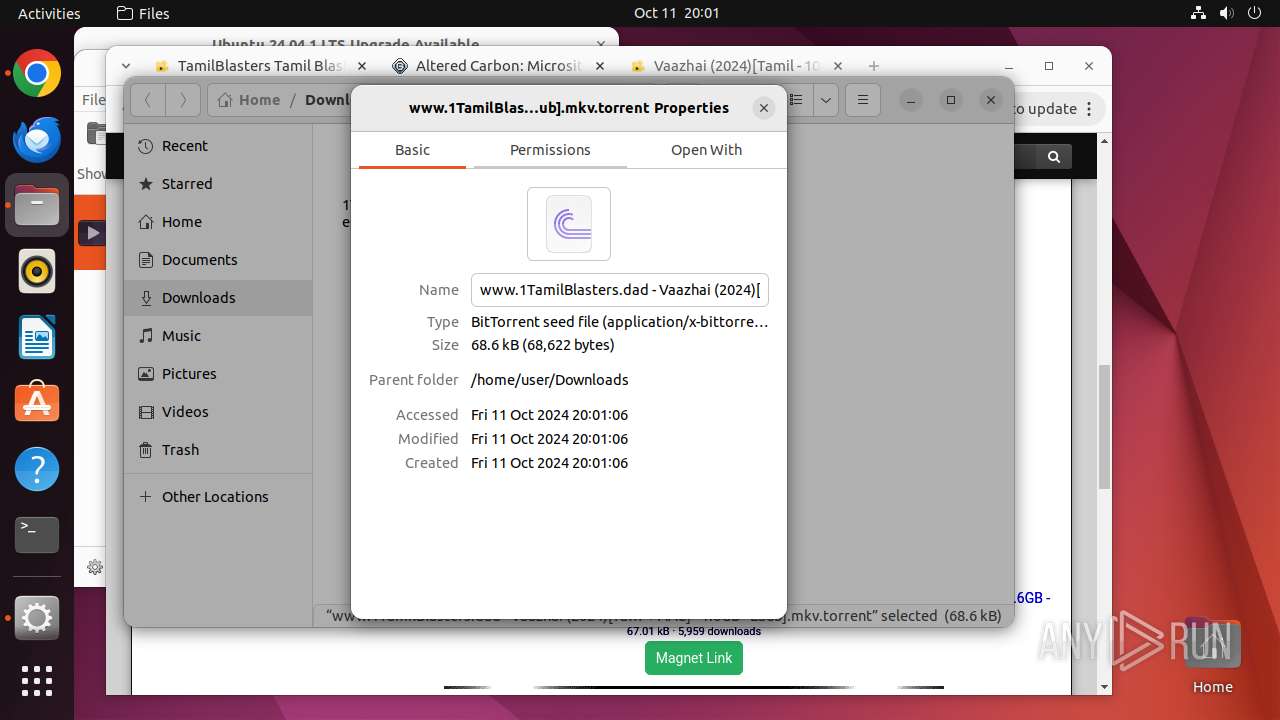Open Pictures in the Files sidebar
Screen dimensions: 1280x720
(218, 374)
